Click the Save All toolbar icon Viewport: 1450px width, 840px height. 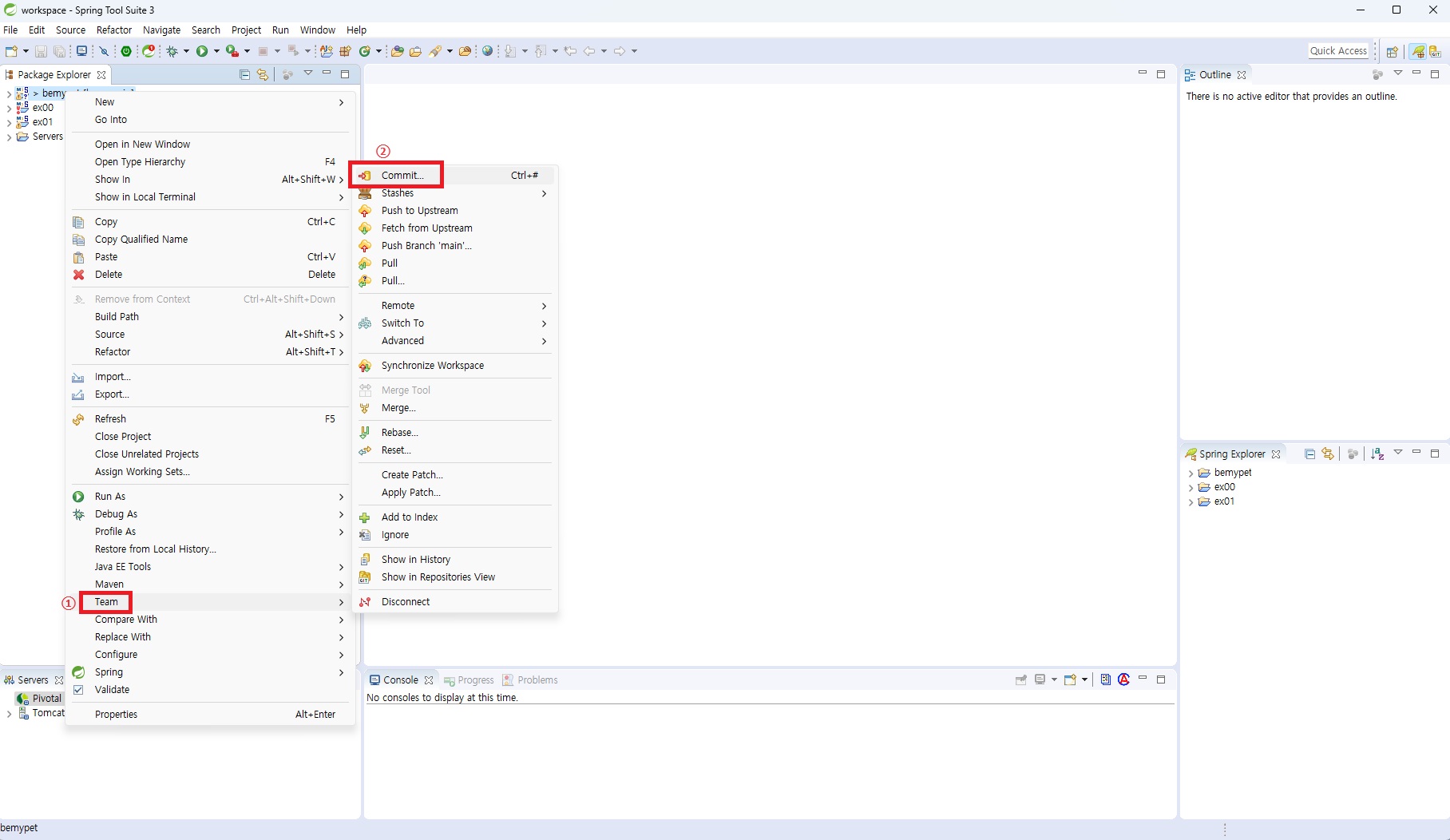pyautogui.click(x=59, y=51)
